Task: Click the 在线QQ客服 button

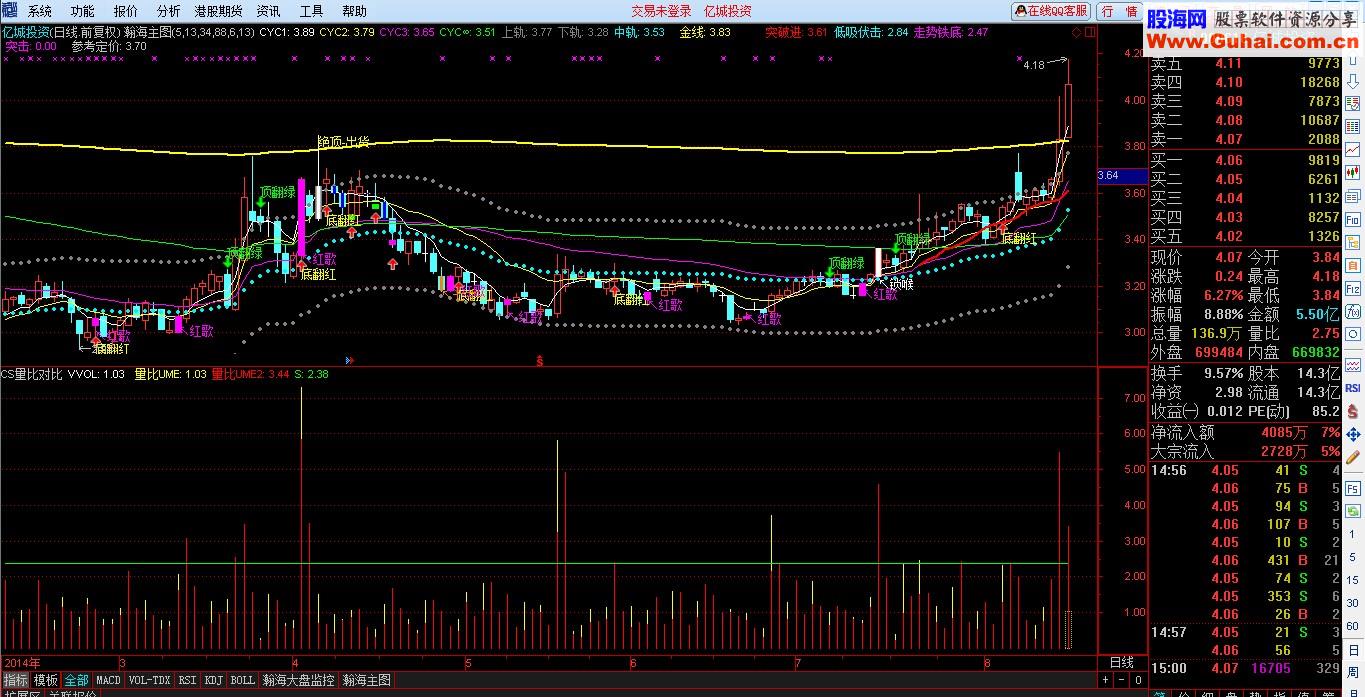Action: [x=1050, y=11]
